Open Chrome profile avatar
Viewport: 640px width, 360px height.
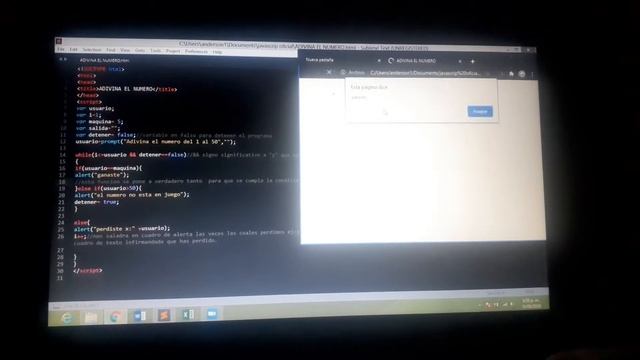click(522, 74)
